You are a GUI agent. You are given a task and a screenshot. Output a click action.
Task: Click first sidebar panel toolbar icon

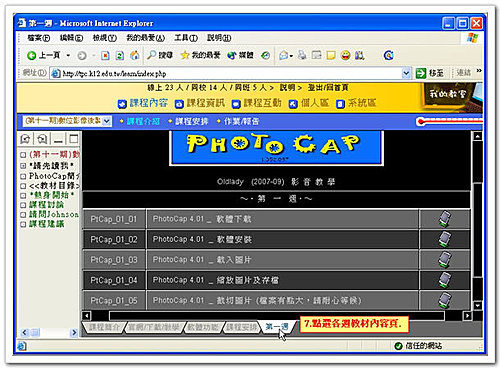click(x=25, y=139)
